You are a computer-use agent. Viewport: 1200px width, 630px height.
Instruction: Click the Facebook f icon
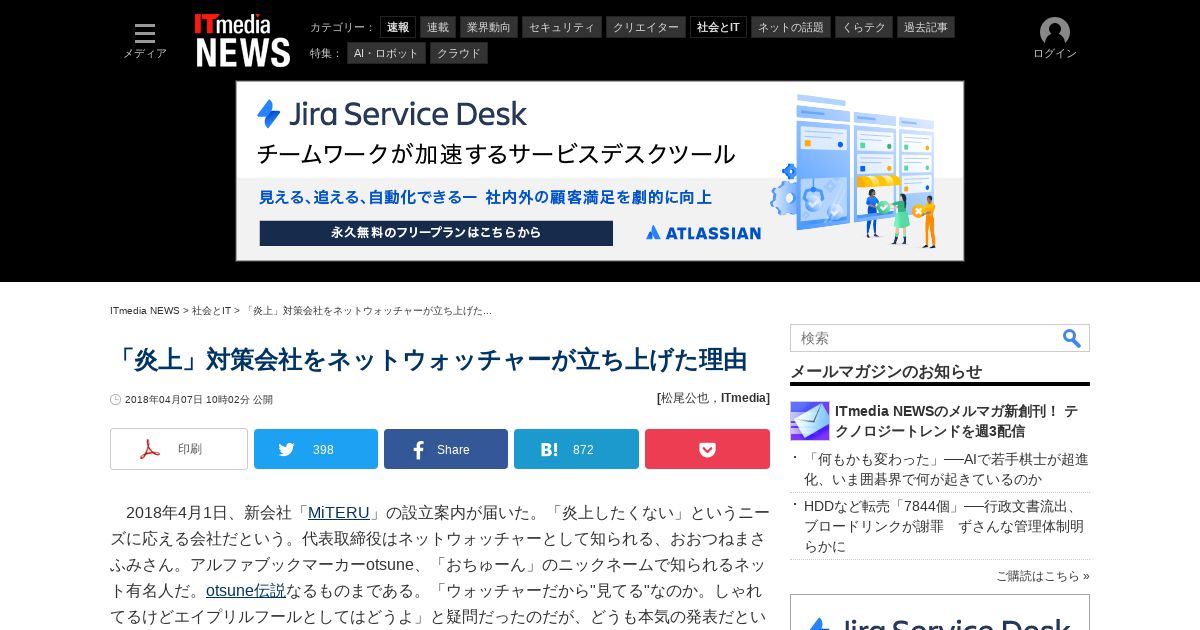click(x=418, y=450)
